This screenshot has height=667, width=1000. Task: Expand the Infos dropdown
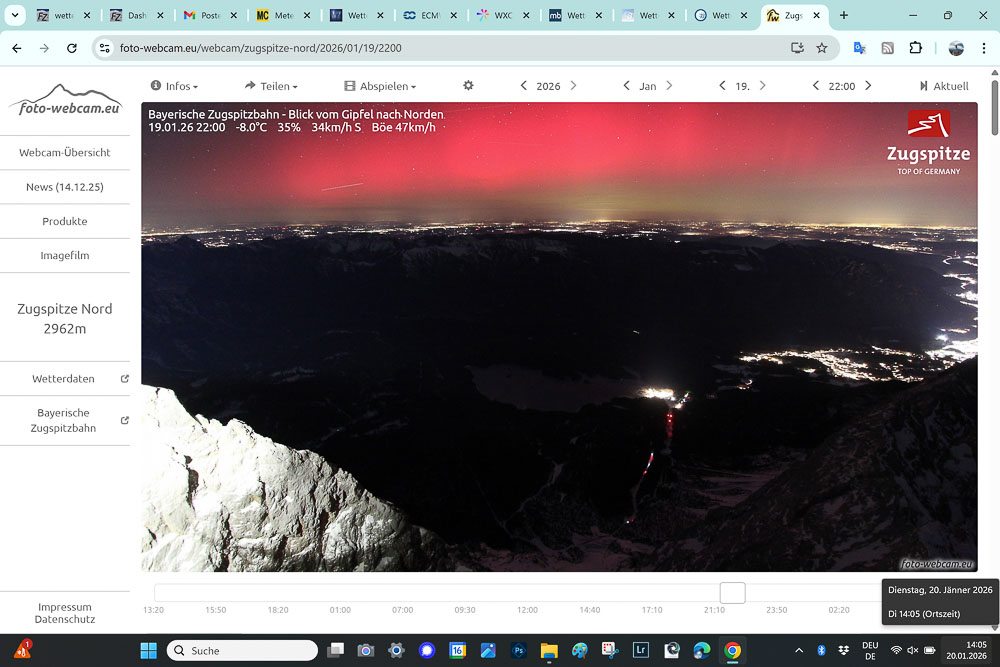(x=174, y=86)
